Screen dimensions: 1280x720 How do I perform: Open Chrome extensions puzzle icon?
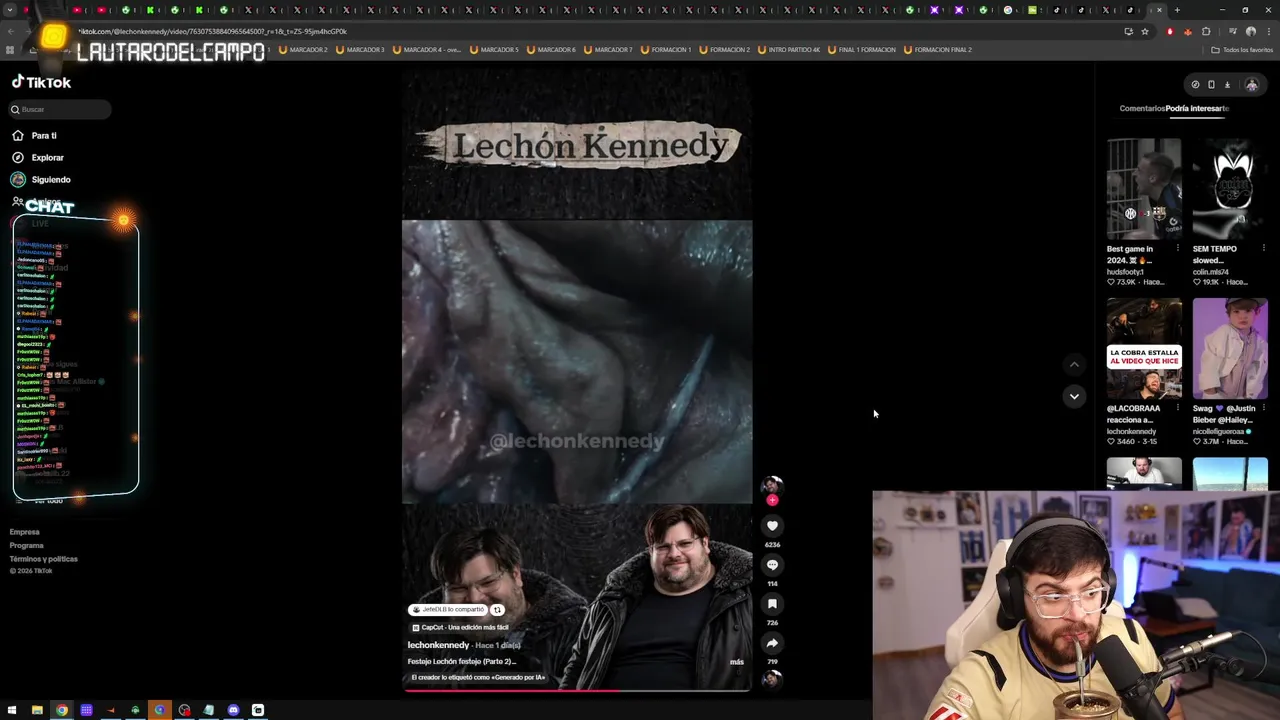pos(1206,31)
